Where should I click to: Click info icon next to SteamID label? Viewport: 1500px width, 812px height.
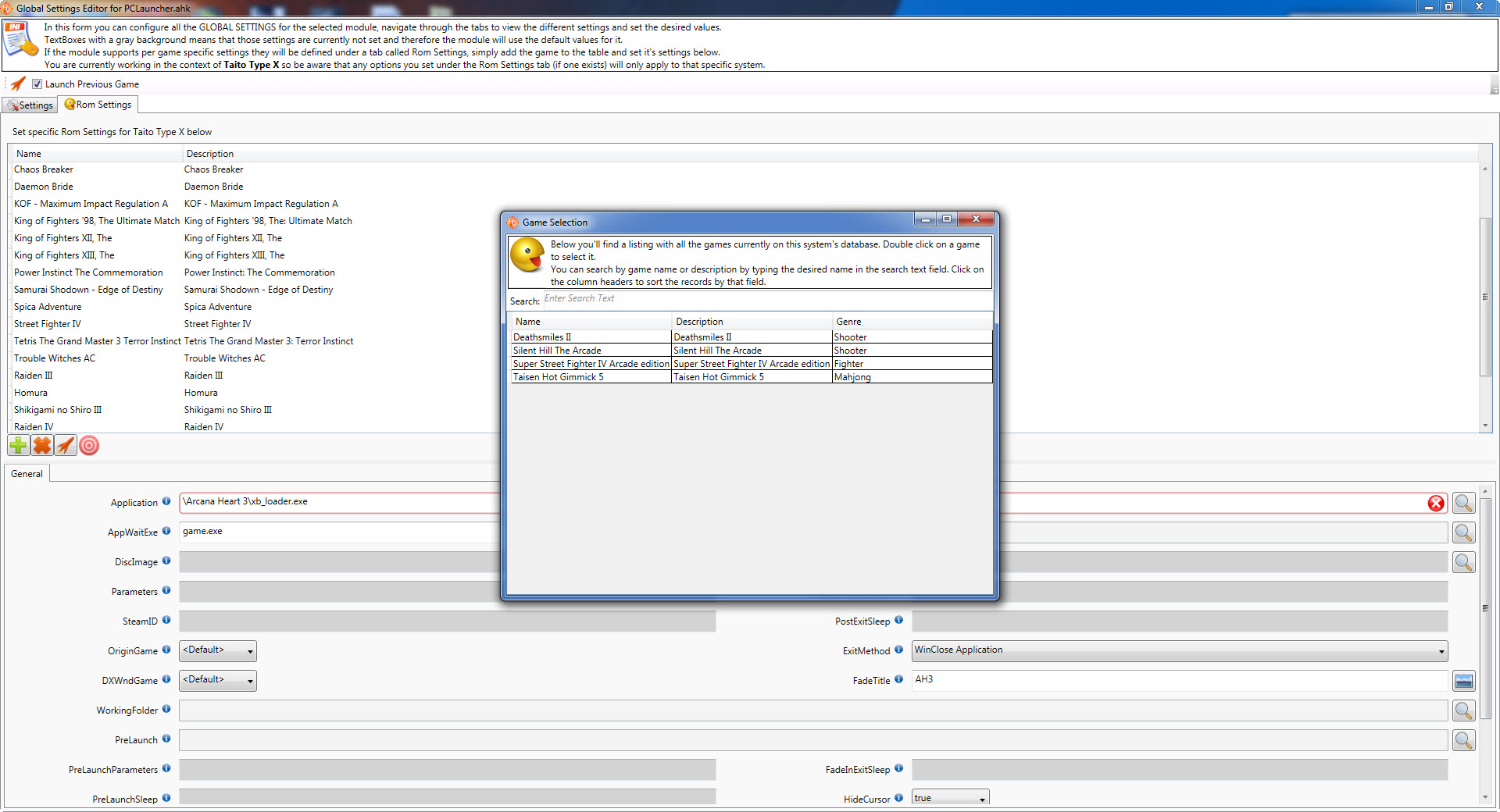tap(166, 620)
